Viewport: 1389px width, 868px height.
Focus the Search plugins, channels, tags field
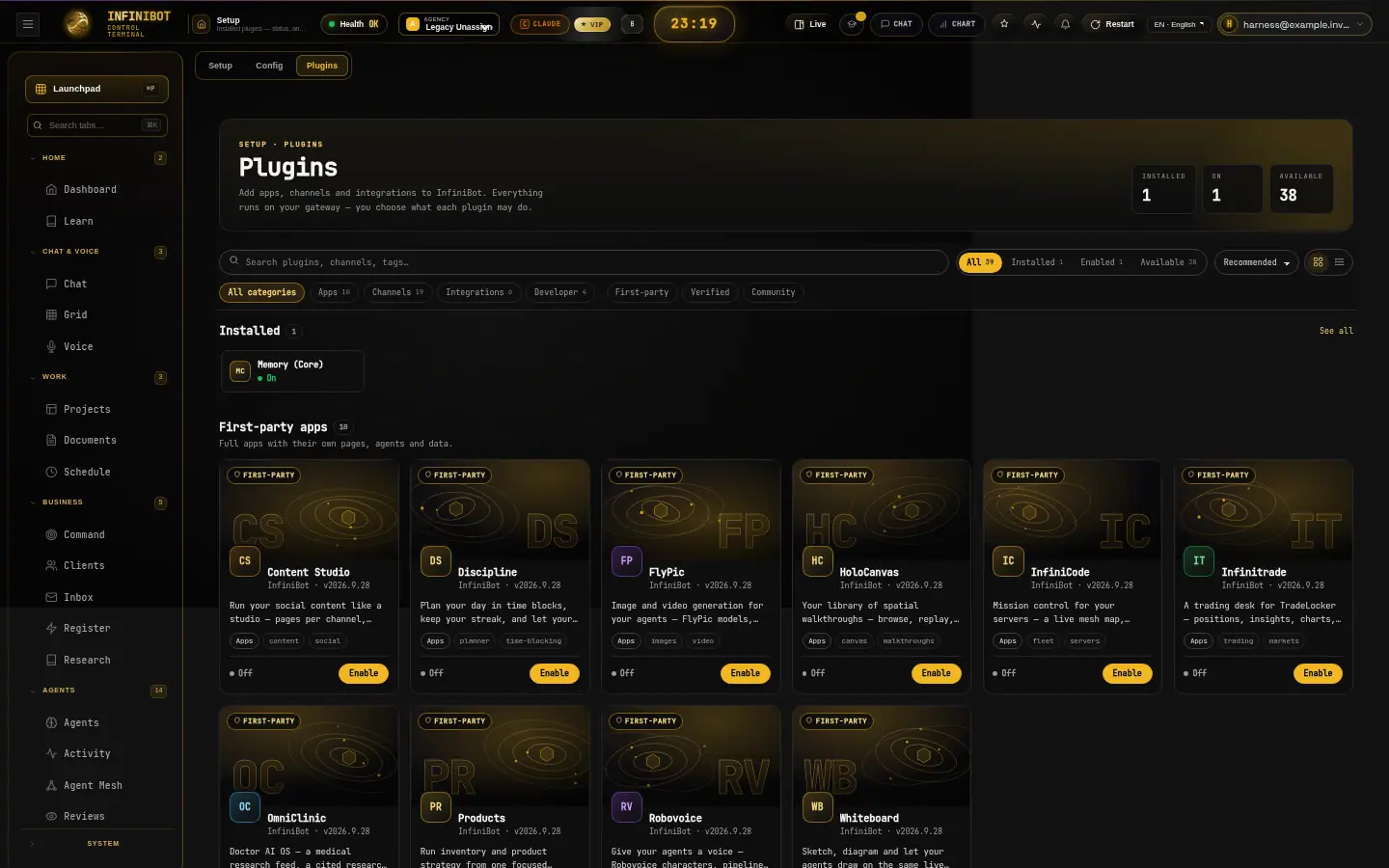[584, 262]
